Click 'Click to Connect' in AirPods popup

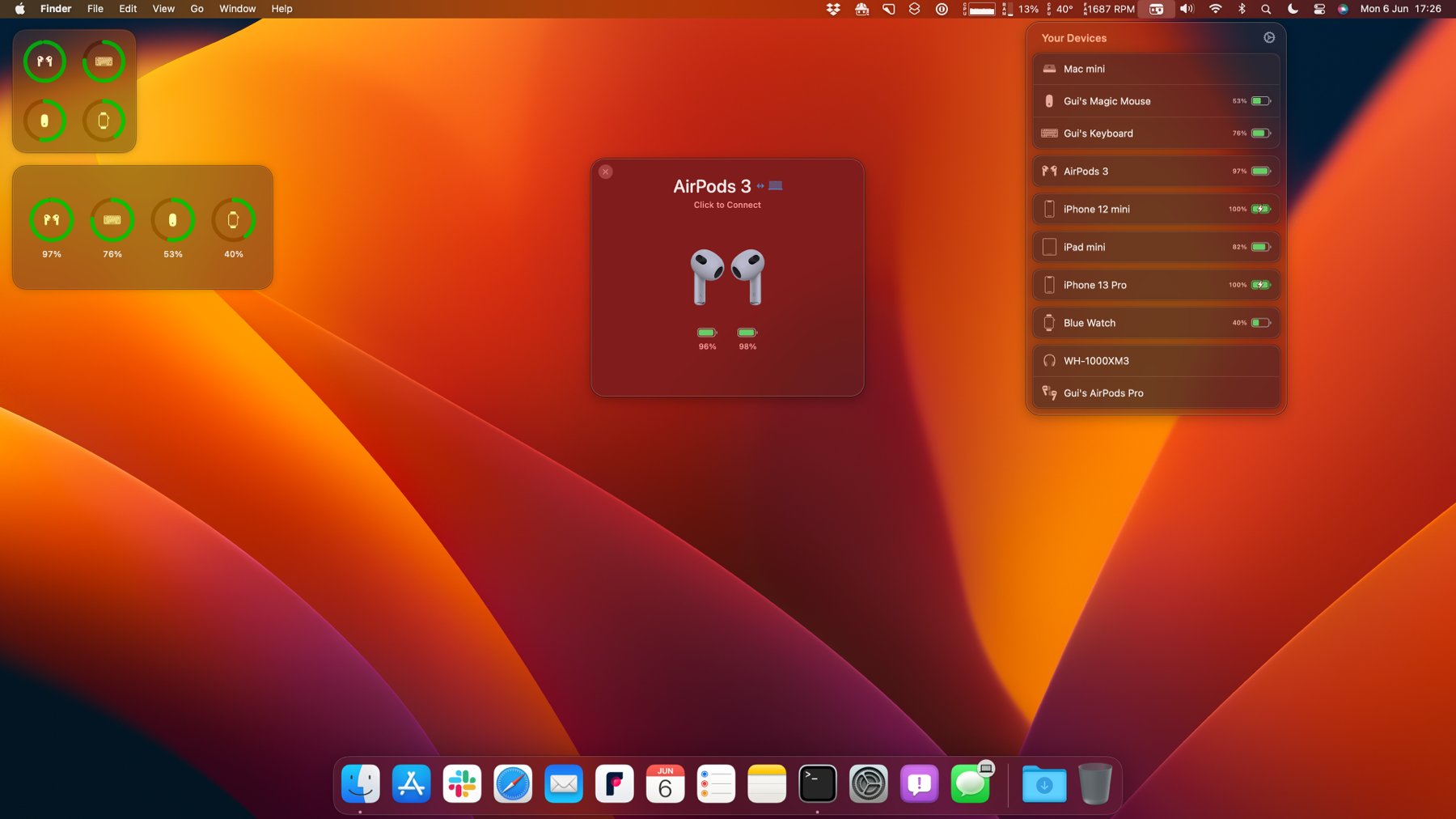tap(727, 205)
